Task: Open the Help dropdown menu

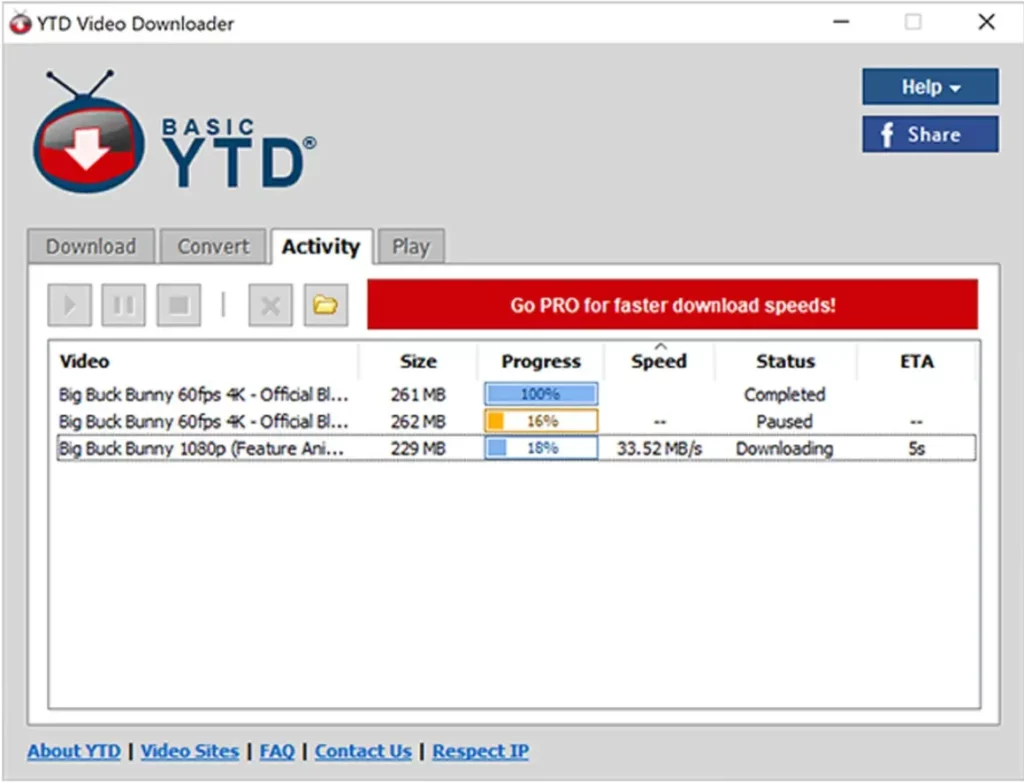Action: (928, 87)
